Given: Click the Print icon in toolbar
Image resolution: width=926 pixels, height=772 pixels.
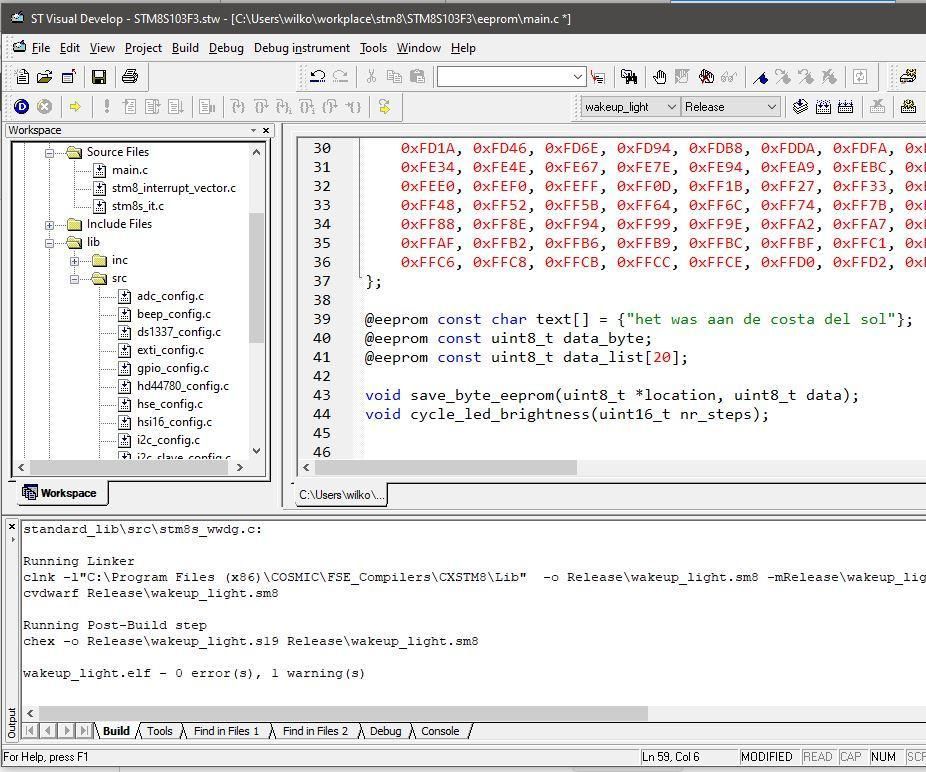Looking at the screenshot, I should (129, 77).
